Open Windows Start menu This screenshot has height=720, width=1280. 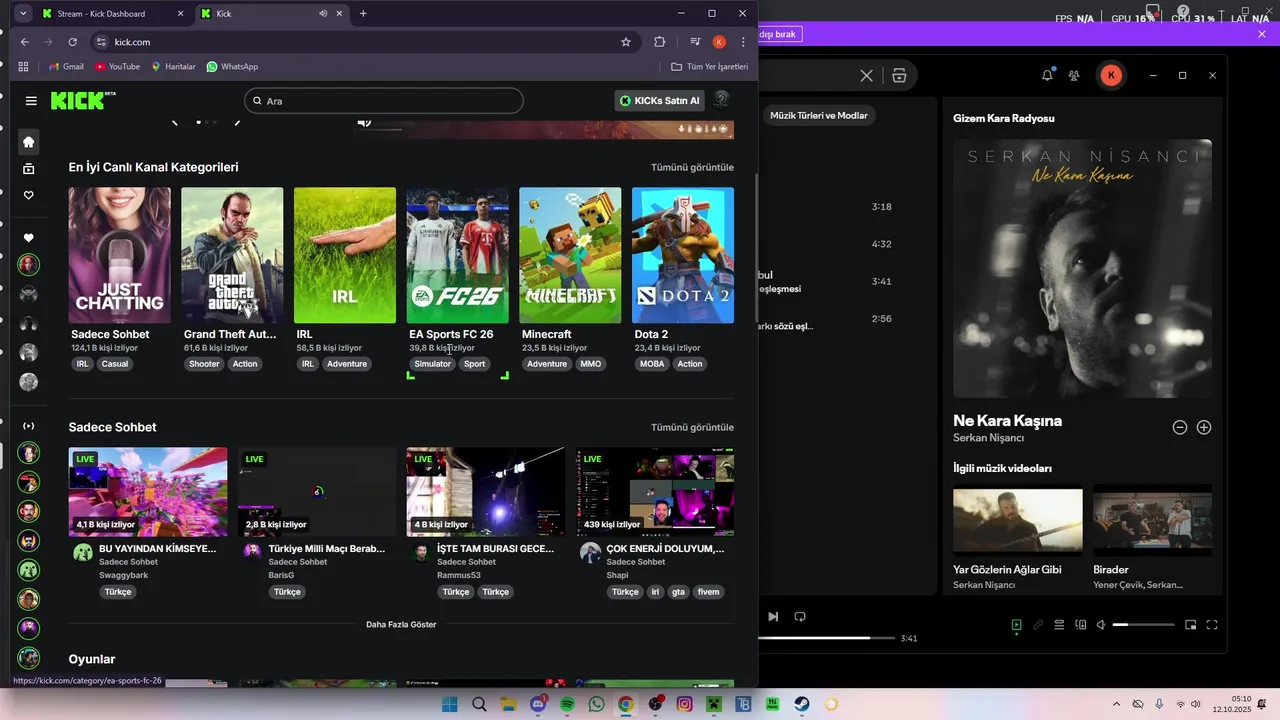(x=449, y=704)
